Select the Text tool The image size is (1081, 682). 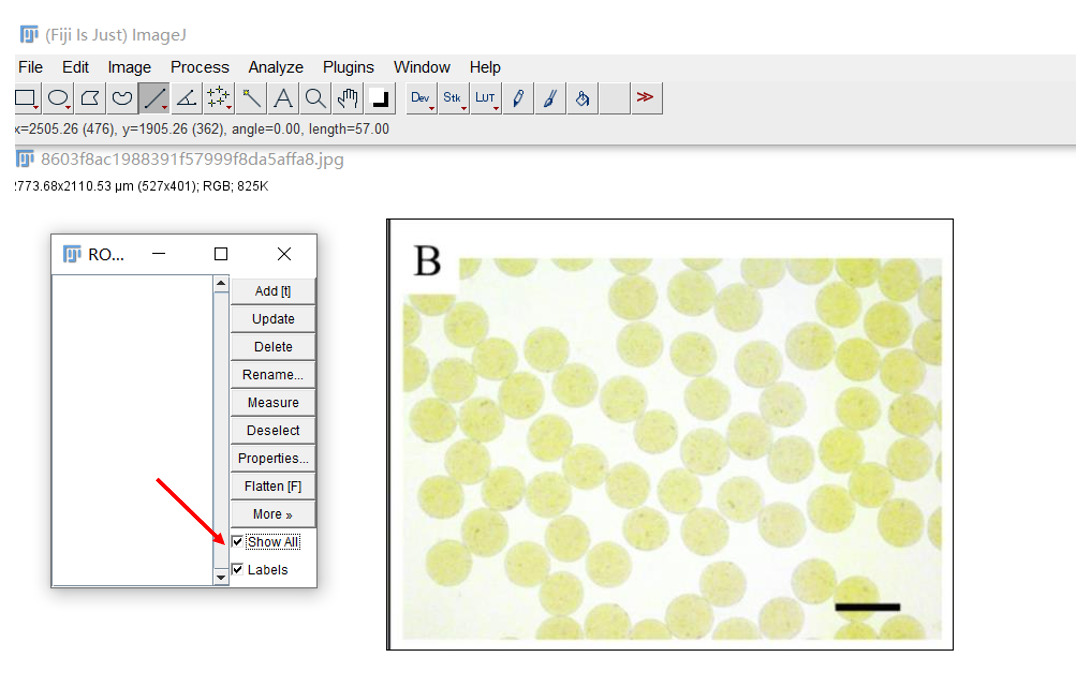pos(283,98)
